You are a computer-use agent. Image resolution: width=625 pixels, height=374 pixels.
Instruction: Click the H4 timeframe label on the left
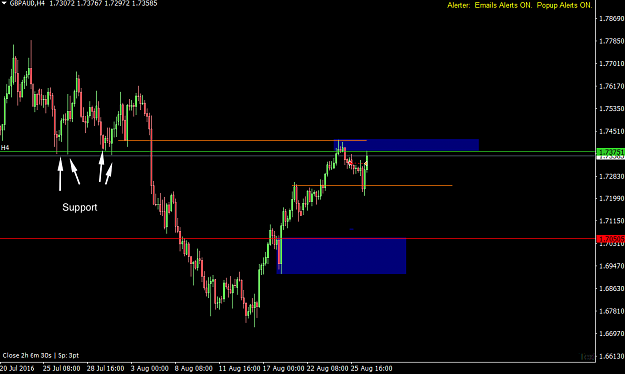[x=5, y=148]
